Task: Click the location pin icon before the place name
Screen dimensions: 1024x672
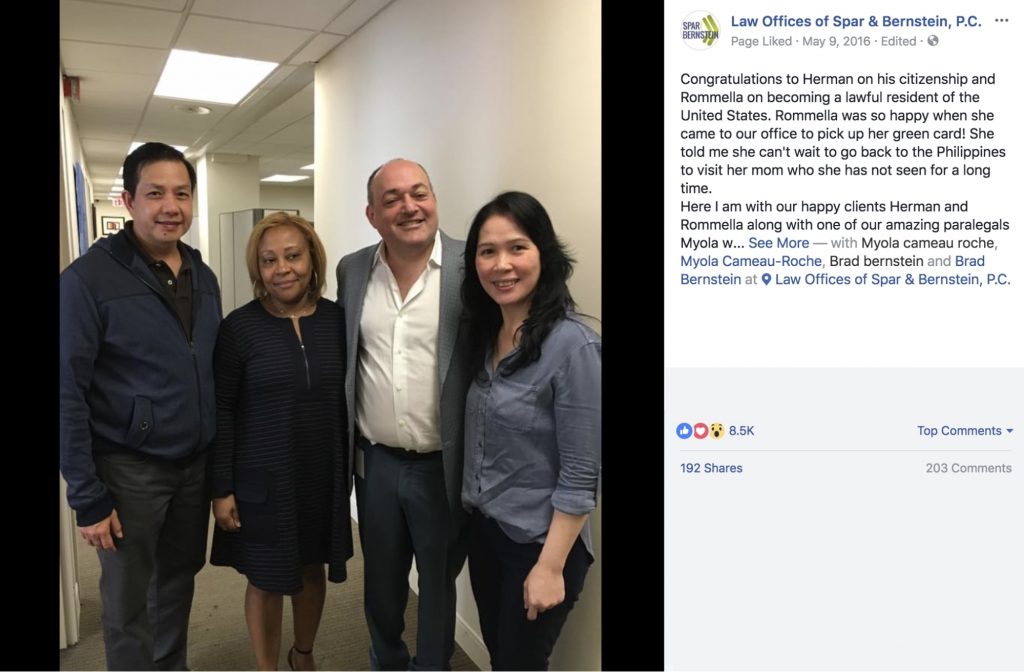Action: tap(766, 280)
